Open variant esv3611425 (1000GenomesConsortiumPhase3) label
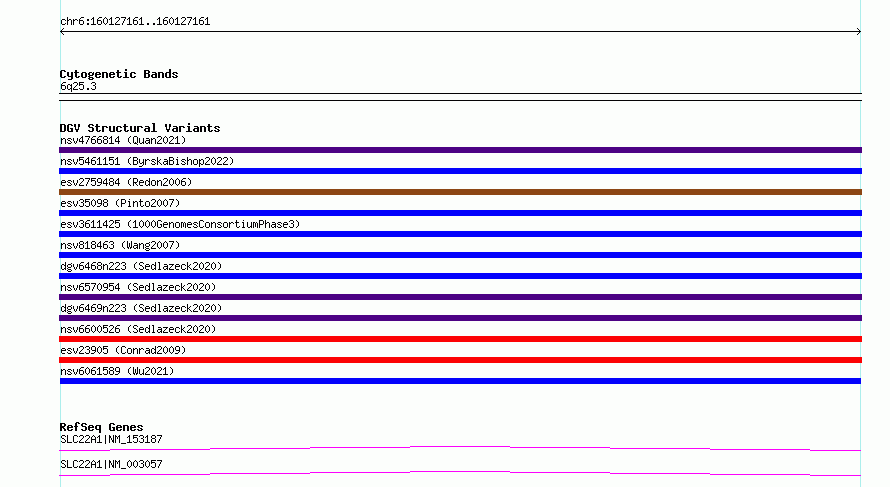 point(180,224)
